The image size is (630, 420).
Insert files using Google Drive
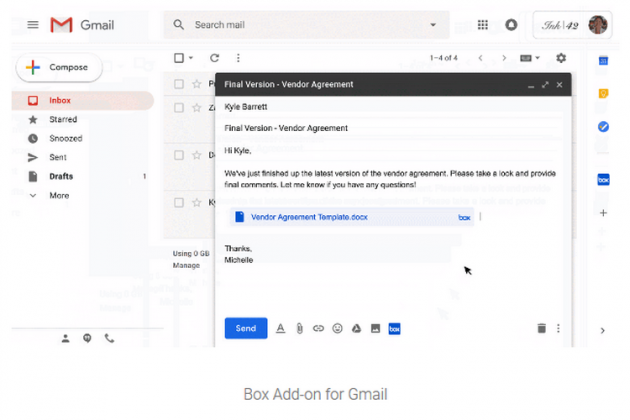pos(356,328)
